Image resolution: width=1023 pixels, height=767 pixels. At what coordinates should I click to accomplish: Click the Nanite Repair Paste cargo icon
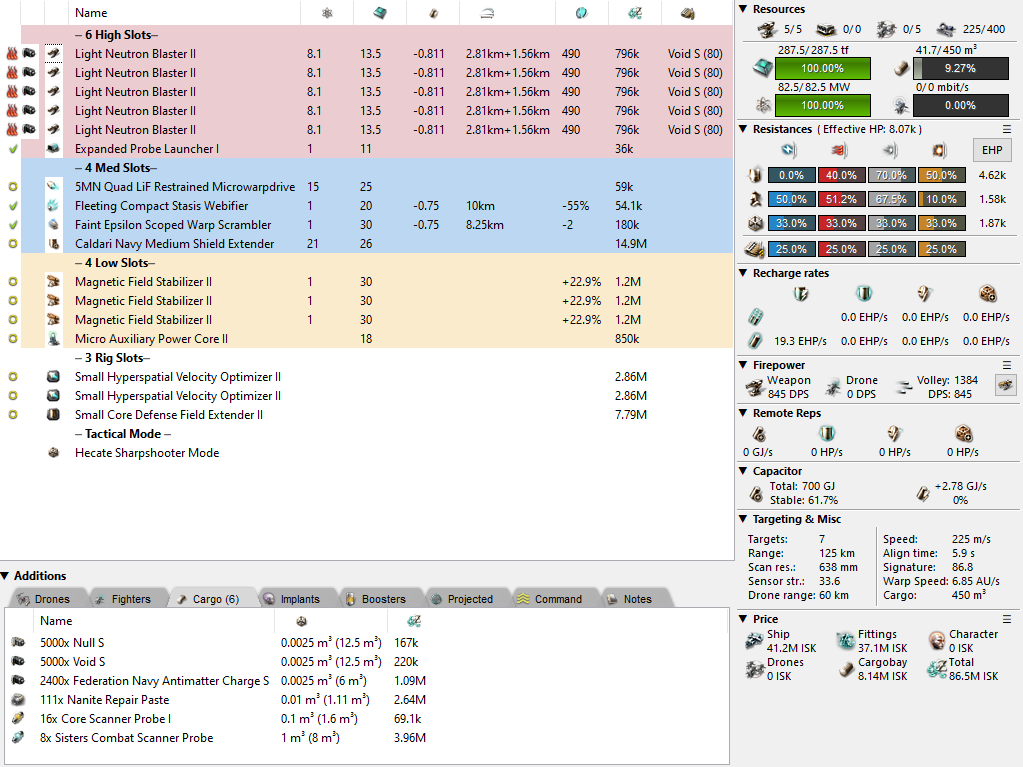click(x=18, y=700)
